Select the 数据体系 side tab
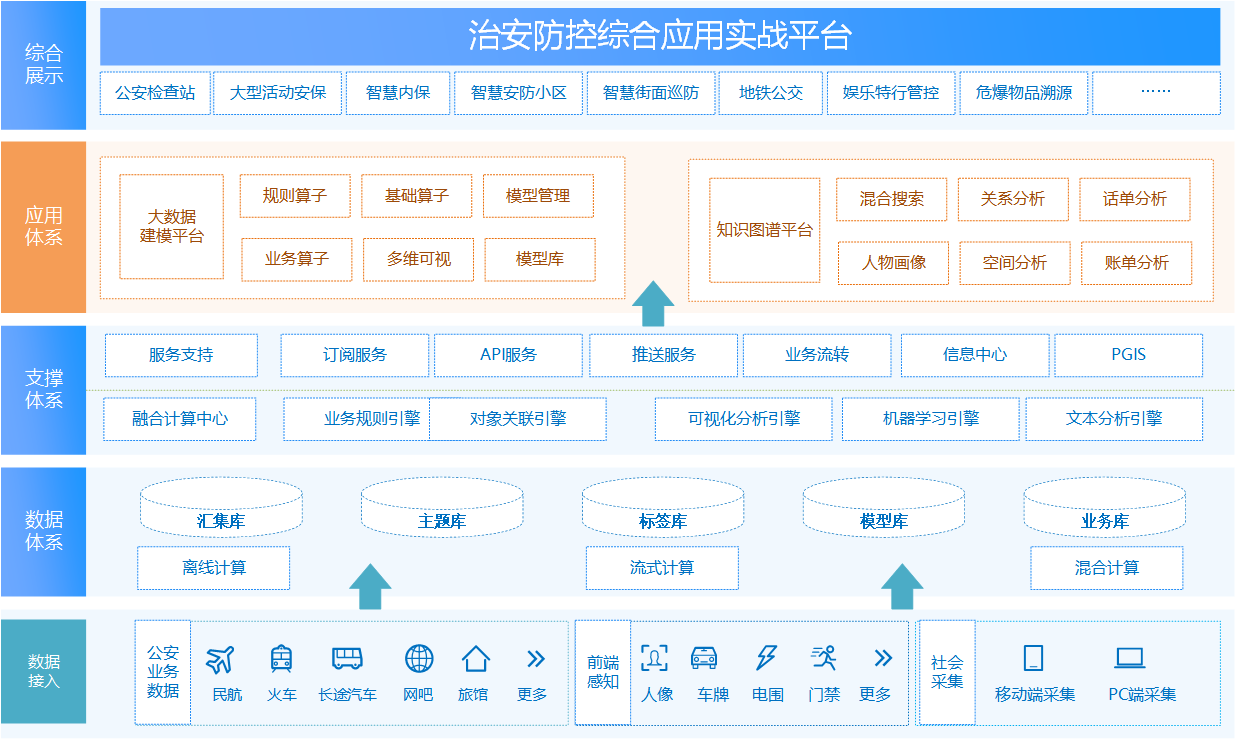Screen dimensions: 1236x739 tap(44, 531)
